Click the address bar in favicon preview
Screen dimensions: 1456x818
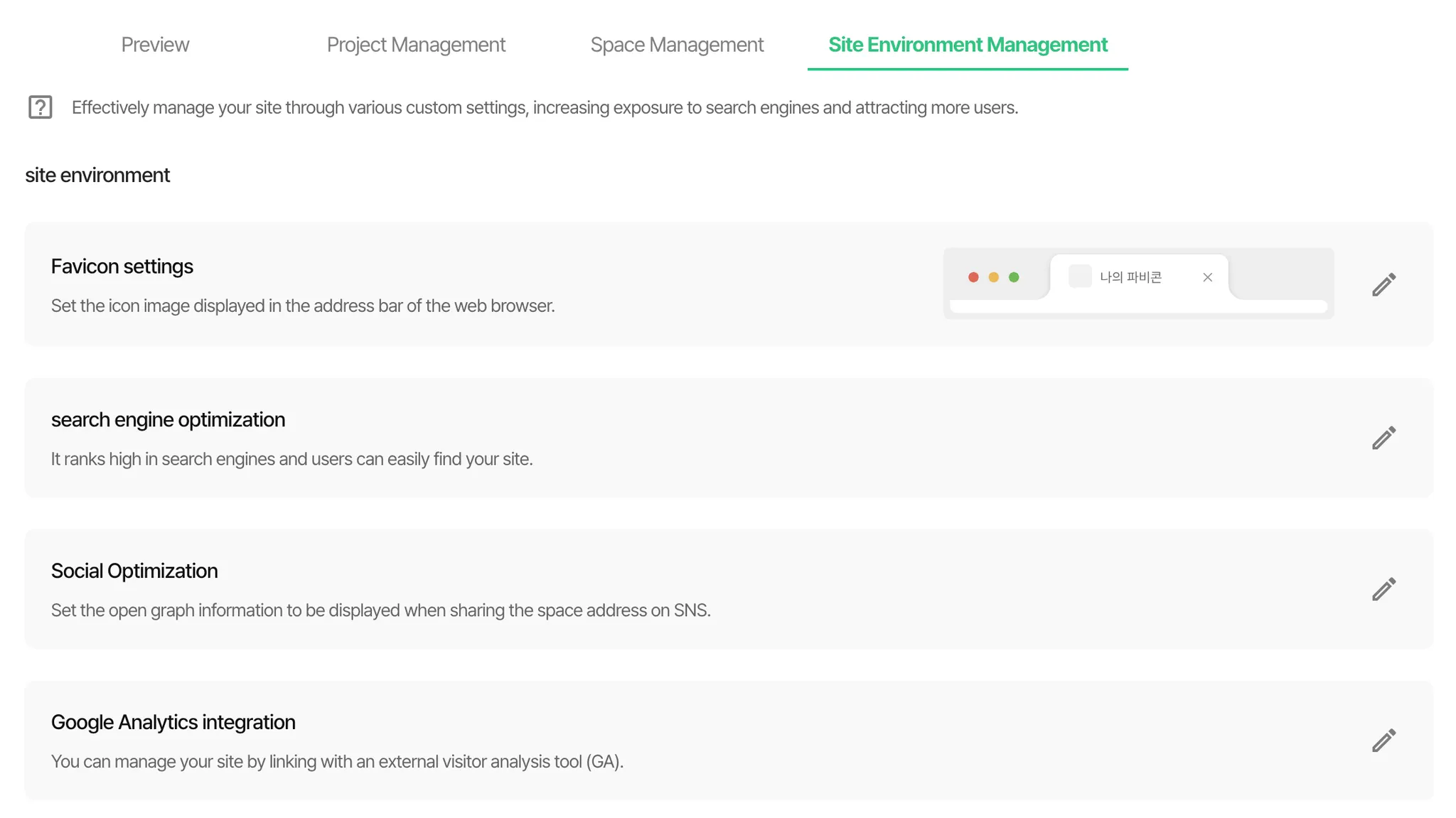pos(1137,306)
